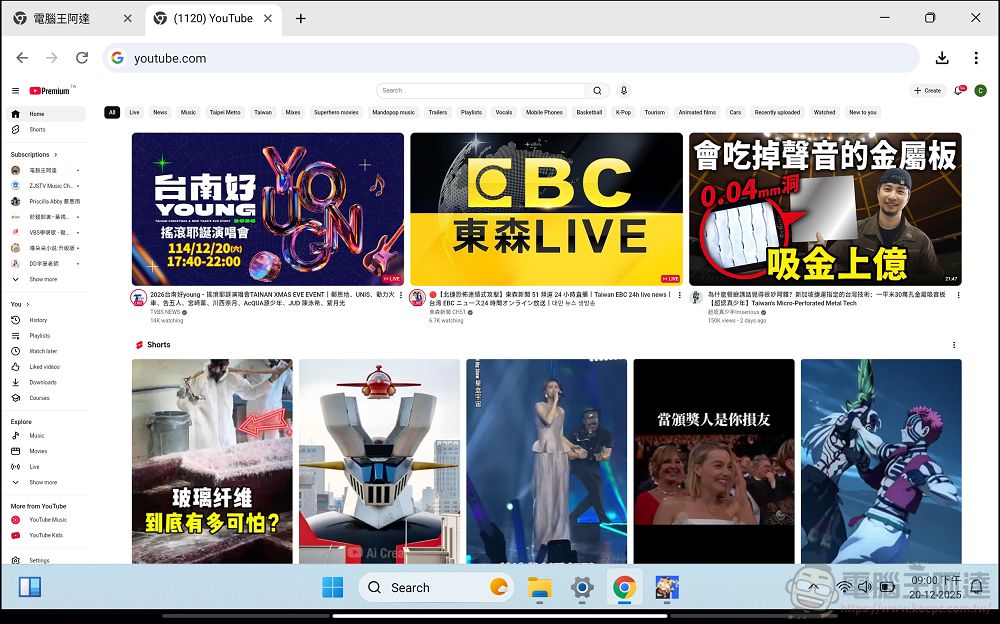
Task: Toggle the Live filter chip
Action: pyautogui.click(x=135, y=112)
